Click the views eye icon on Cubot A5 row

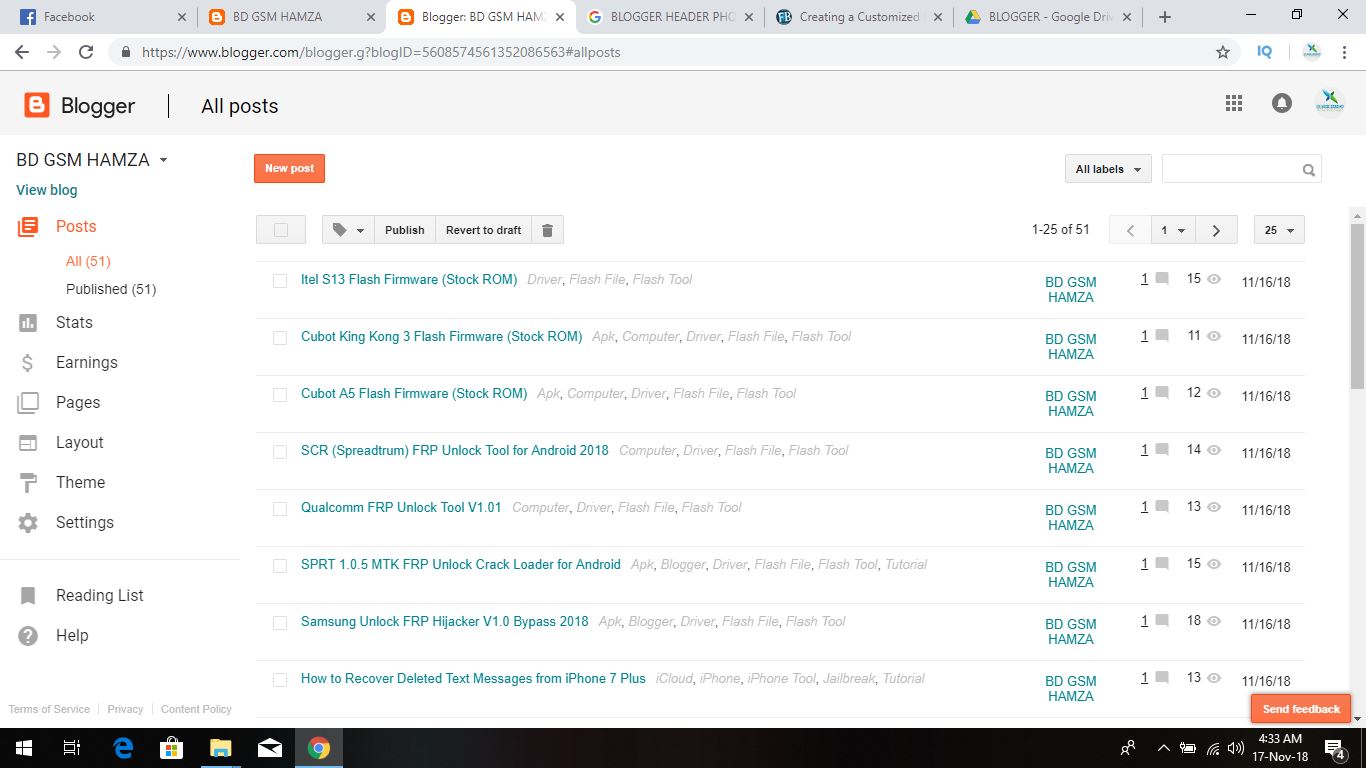pyautogui.click(x=1214, y=393)
